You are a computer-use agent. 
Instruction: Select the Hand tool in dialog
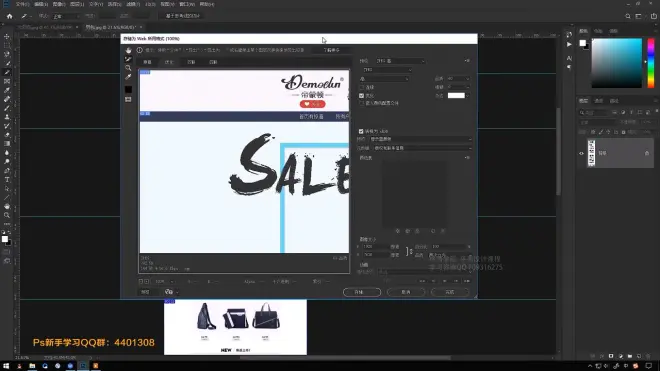click(128, 50)
